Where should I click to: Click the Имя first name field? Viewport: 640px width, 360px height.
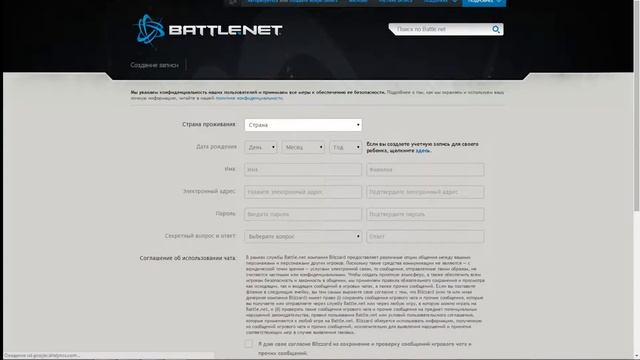click(303, 169)
